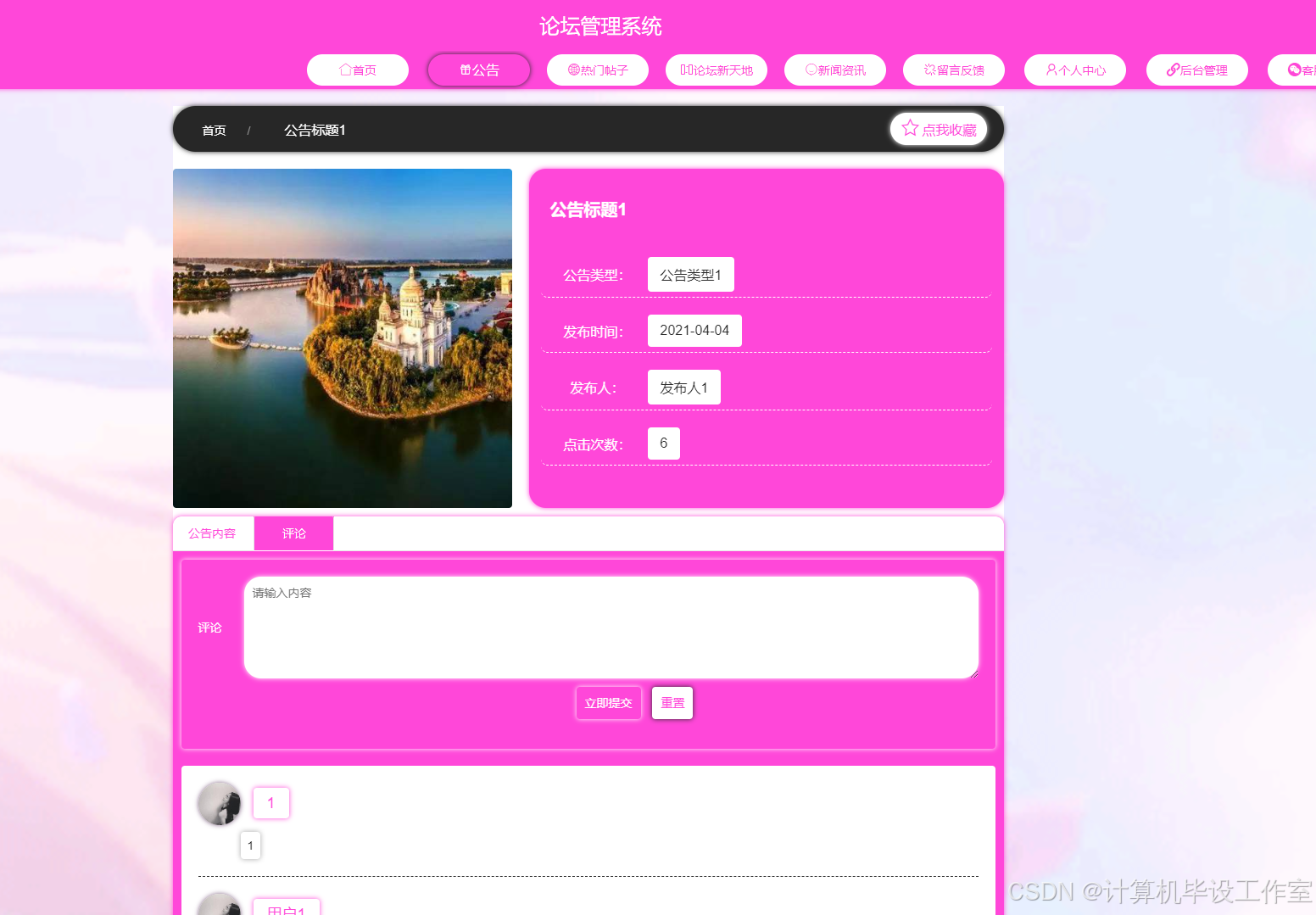The height and width of the screenshot is (915, 1316).
Task: Click the chat icon beside 新闻资讯
Action: (811, 70)
